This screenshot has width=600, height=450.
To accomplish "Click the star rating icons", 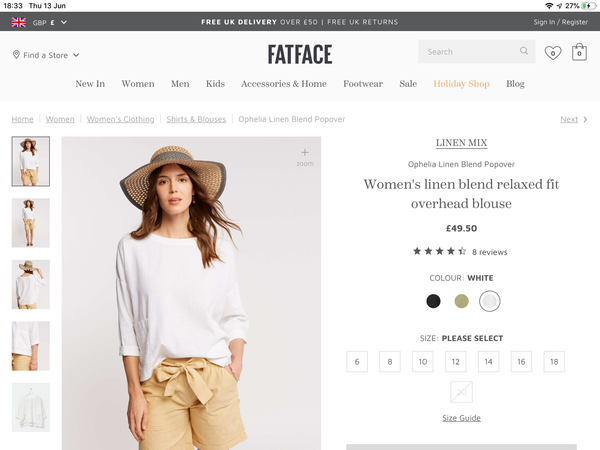I will pos(440,251).
